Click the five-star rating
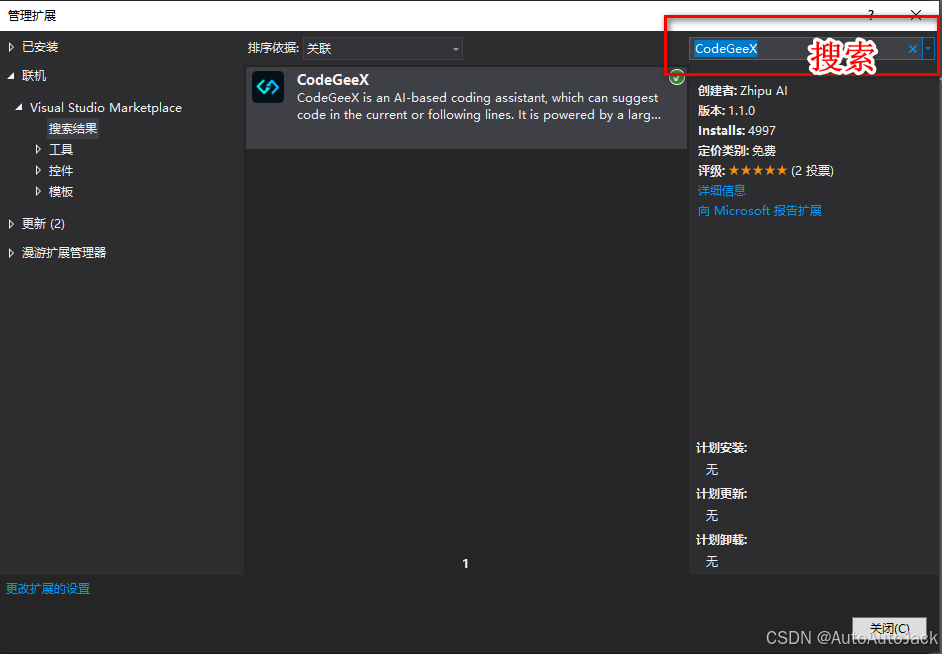 (x=758, y=171)
